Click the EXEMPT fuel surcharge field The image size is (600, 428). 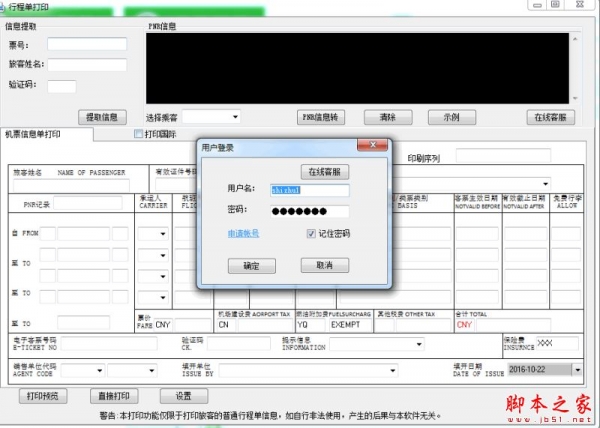(350, 325)
